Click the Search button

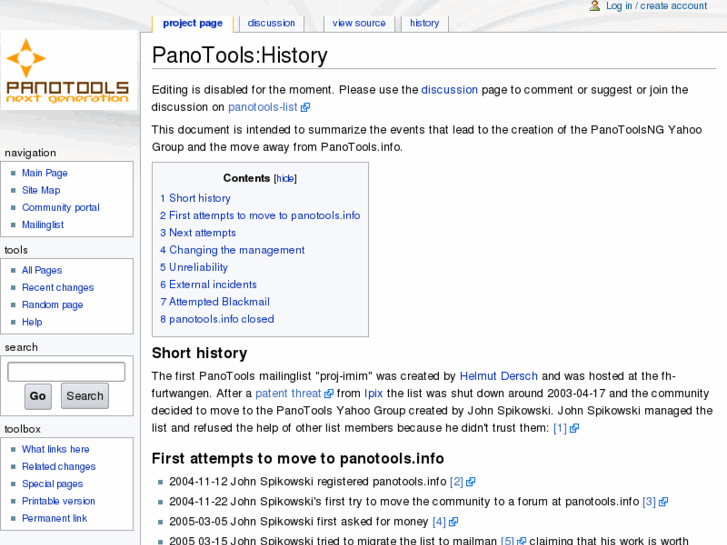pos(85,396)
